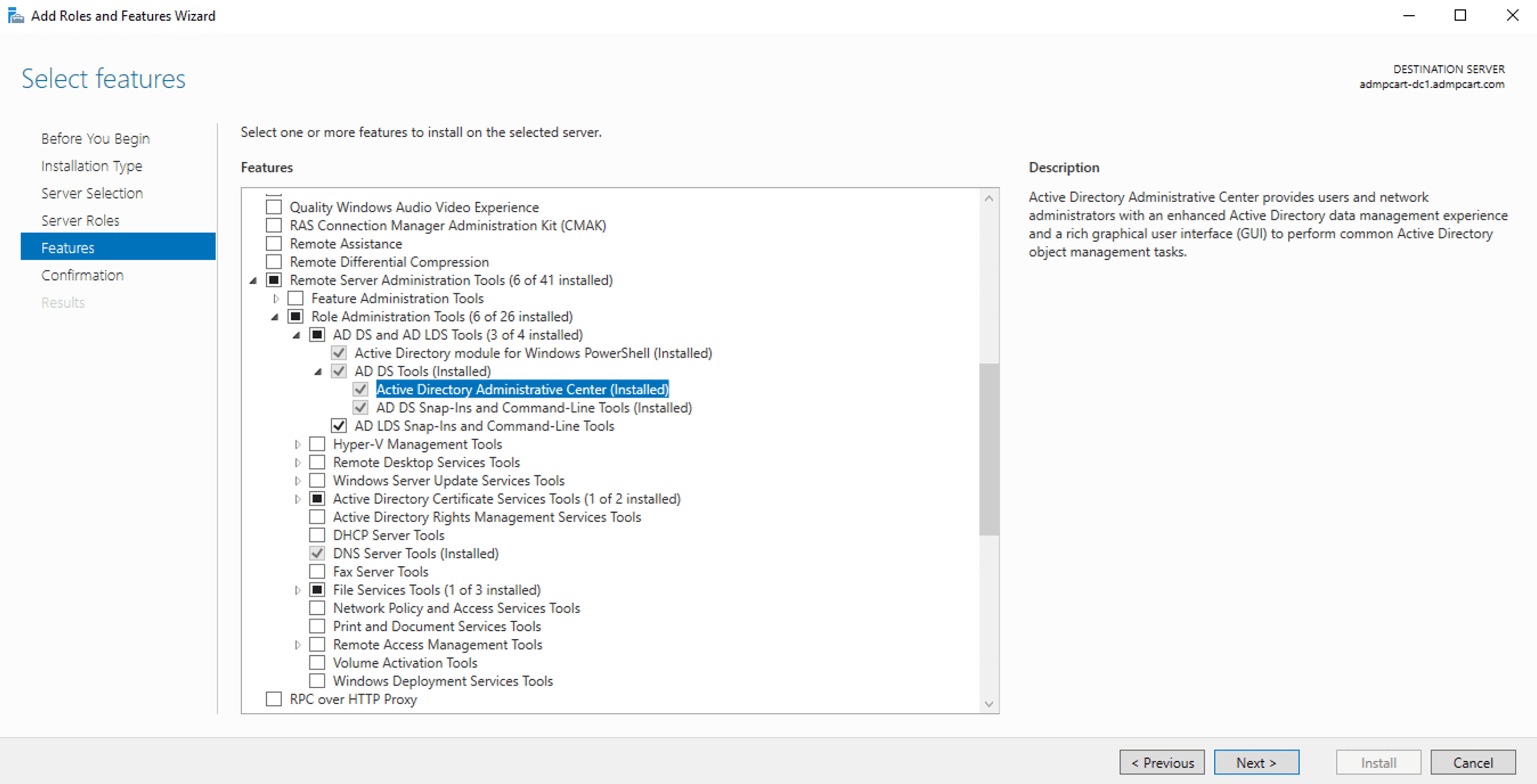Click the Previous button
Viewport: 1537px width, 784px height.
pos(1162,762)
